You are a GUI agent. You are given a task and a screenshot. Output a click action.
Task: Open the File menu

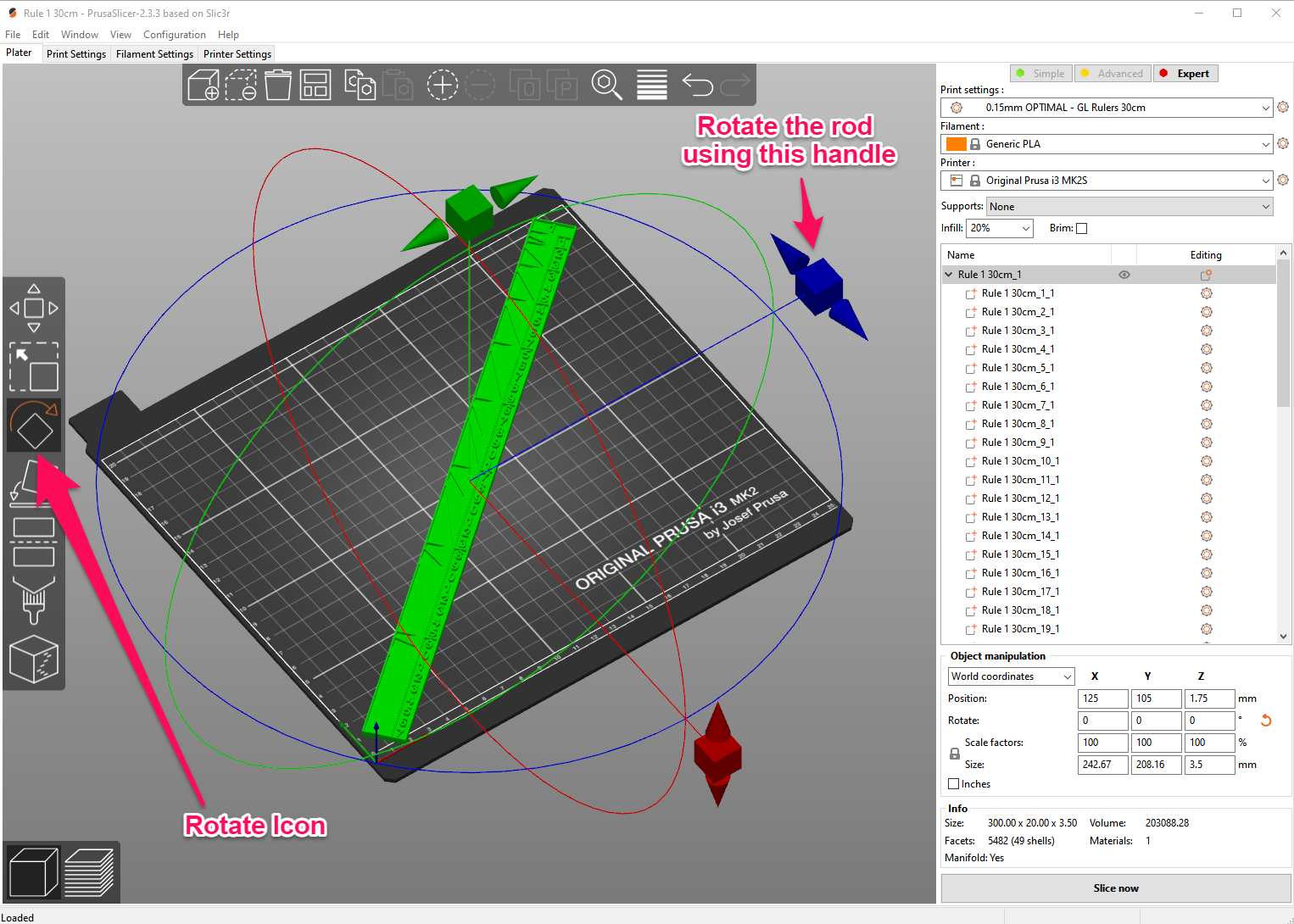pyautogui.click(x=13, y=35)
